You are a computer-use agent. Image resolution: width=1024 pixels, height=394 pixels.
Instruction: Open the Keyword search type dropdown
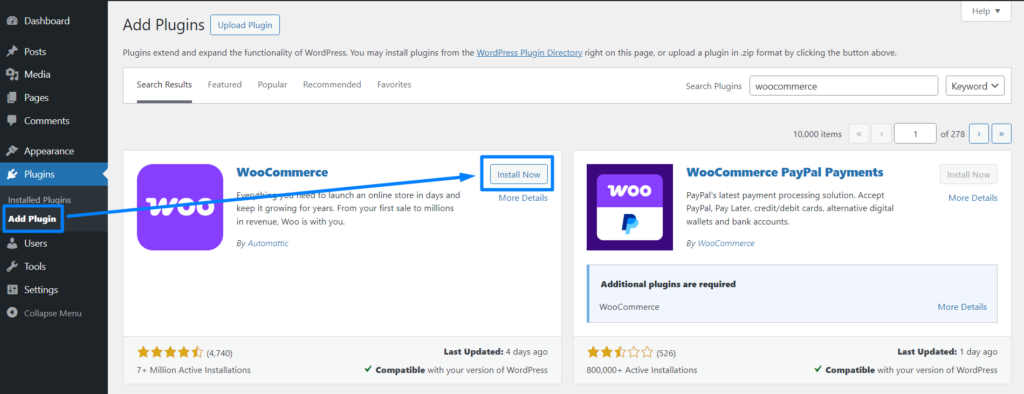point(975,86)
